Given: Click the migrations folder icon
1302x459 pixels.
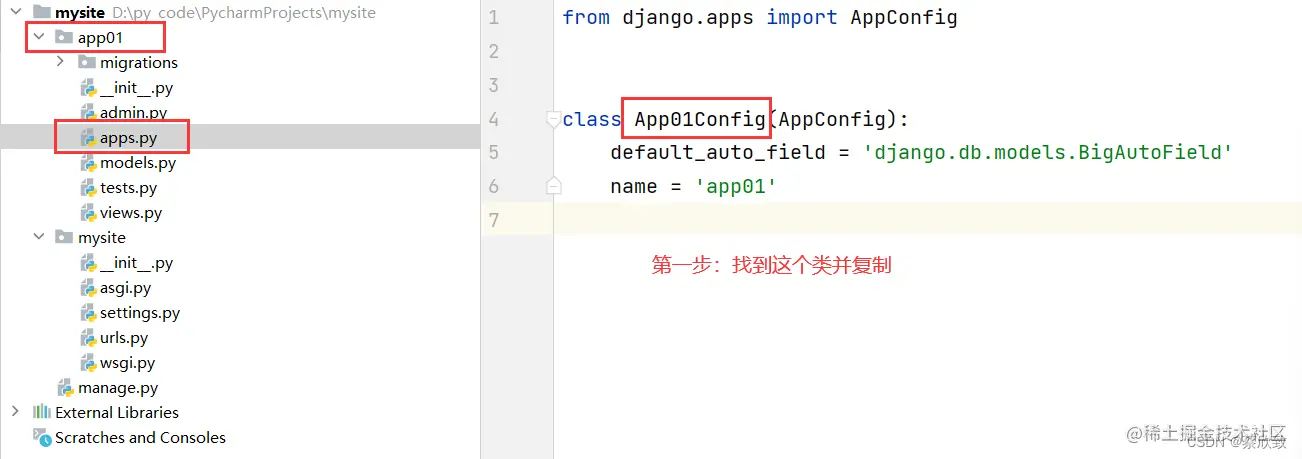Looking at the screenshot, I should [x=86, y=62].
